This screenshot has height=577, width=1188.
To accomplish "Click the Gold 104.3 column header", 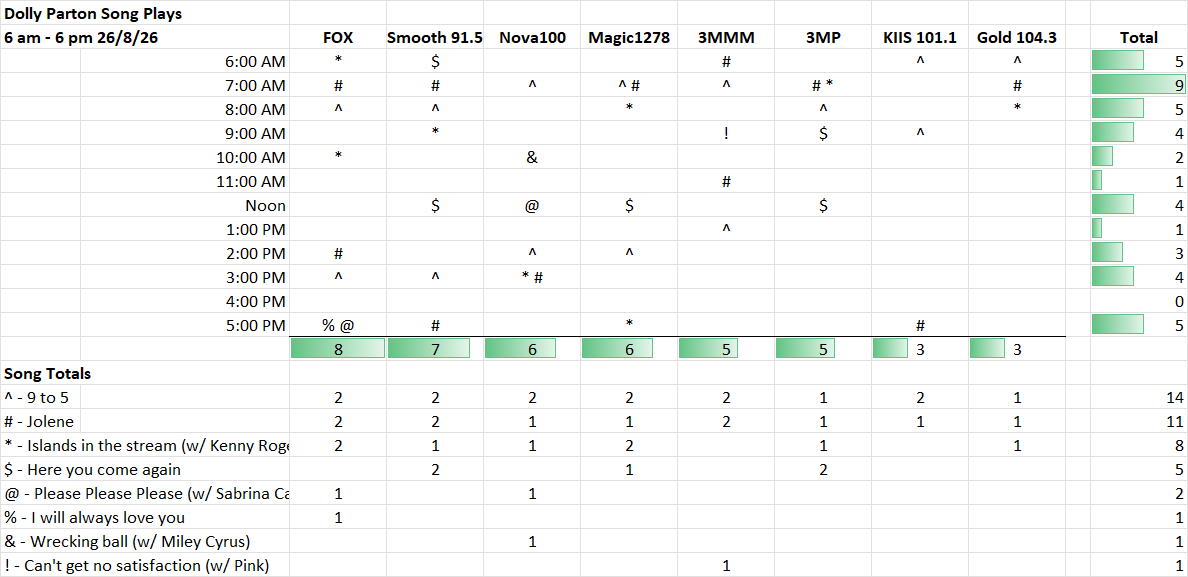I will point(1017,37).
